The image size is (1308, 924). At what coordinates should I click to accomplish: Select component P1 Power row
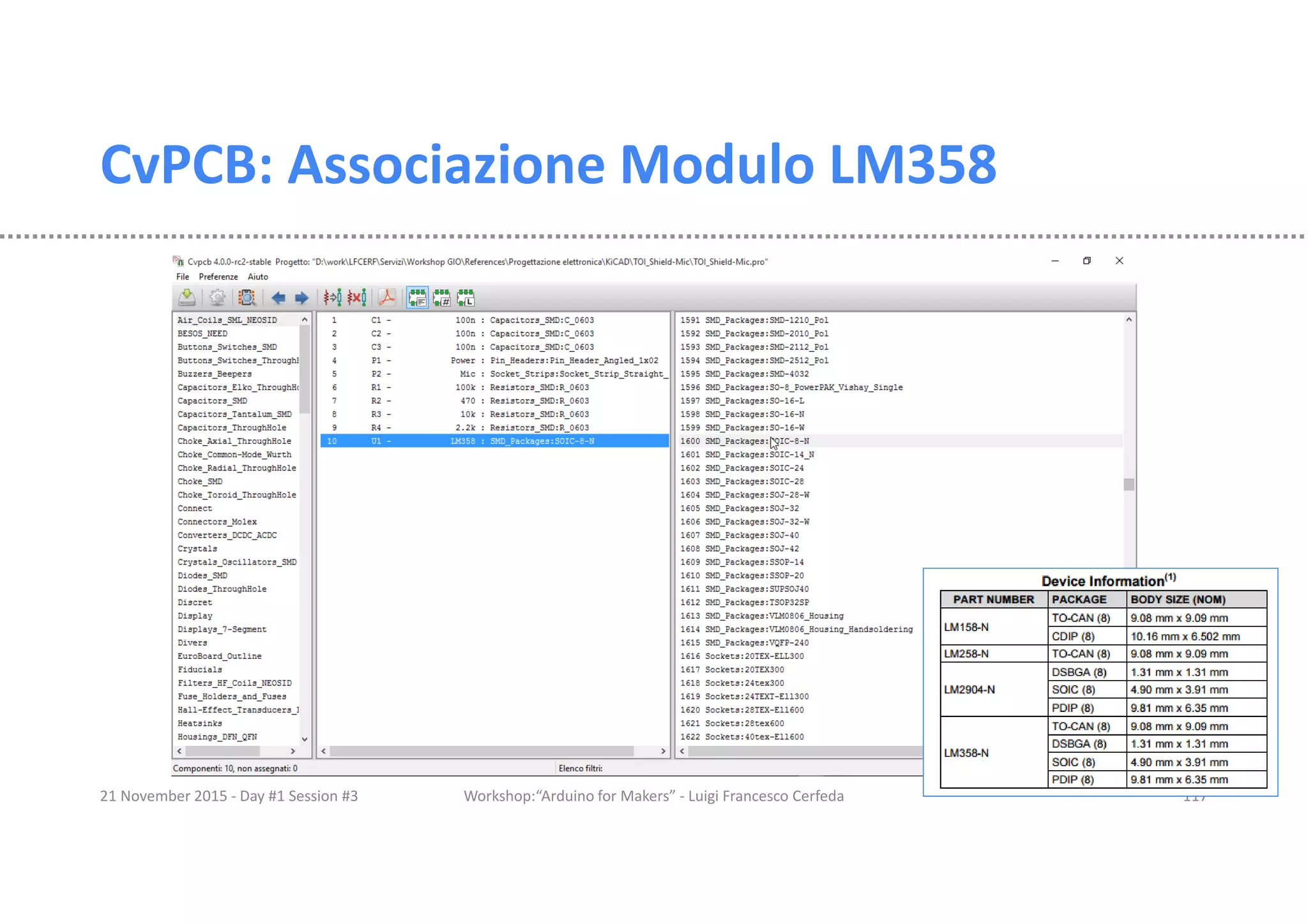pyautogui.click(x=494, y=360)
